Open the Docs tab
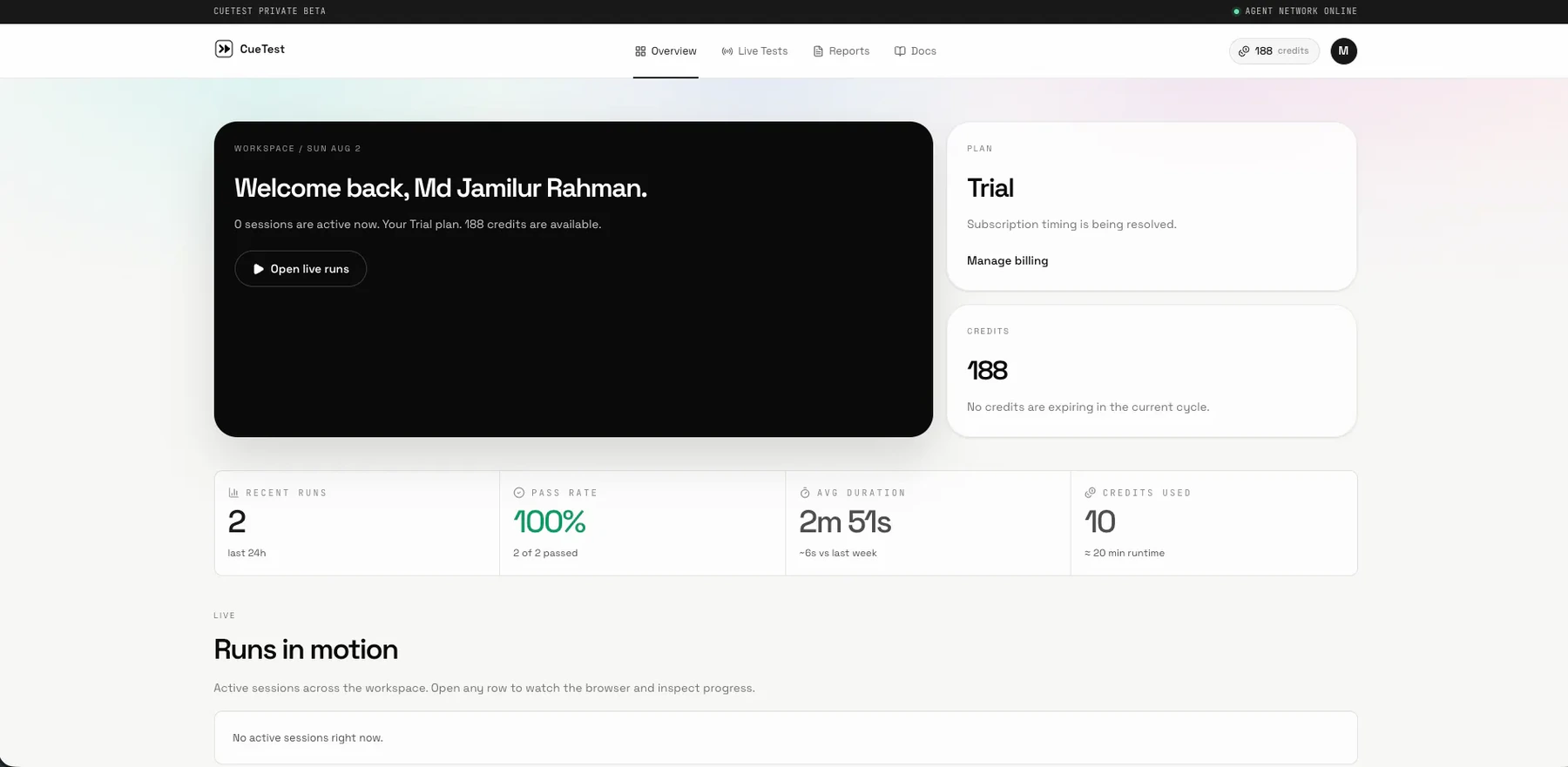Viewport: 1568px width, 767px height. [x=916, y=51]
